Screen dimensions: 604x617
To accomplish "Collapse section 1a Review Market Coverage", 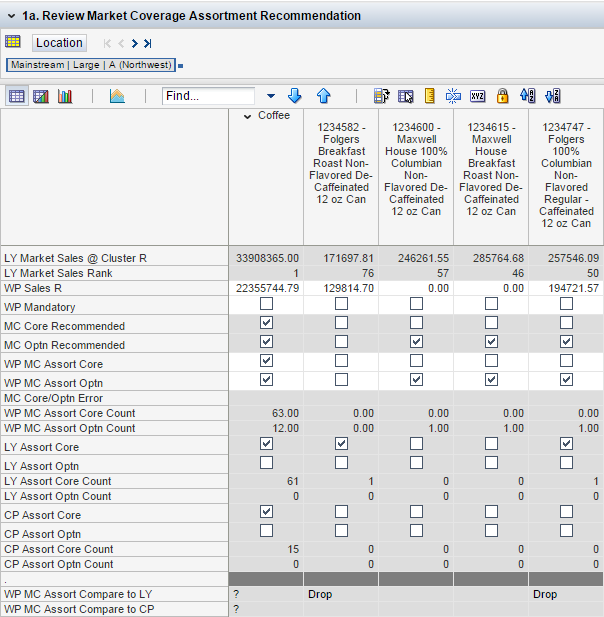I will click(x=11, y=16).
